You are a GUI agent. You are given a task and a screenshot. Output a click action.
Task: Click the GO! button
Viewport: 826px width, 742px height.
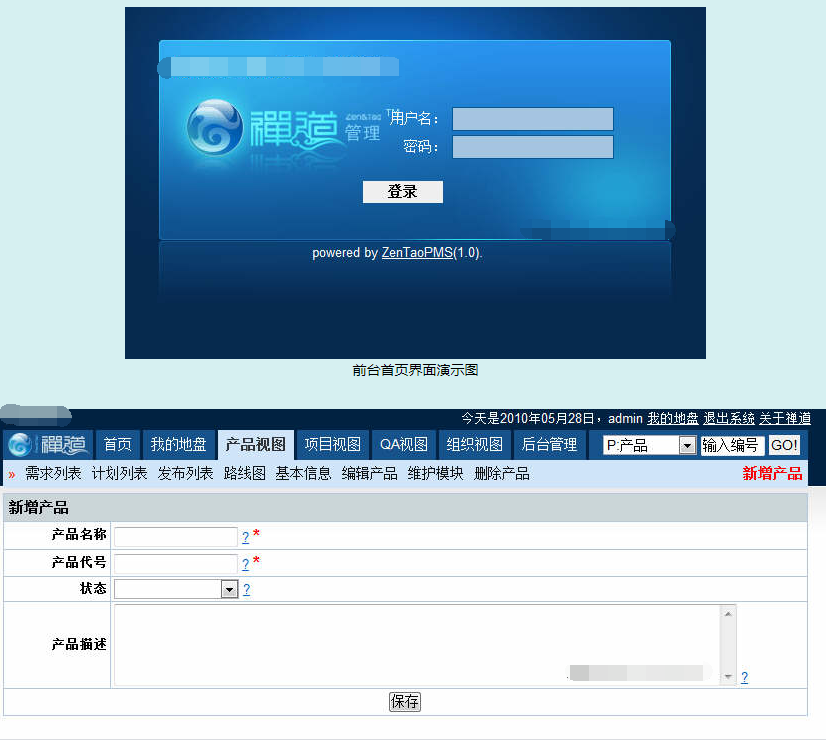(x=784, y=446)
